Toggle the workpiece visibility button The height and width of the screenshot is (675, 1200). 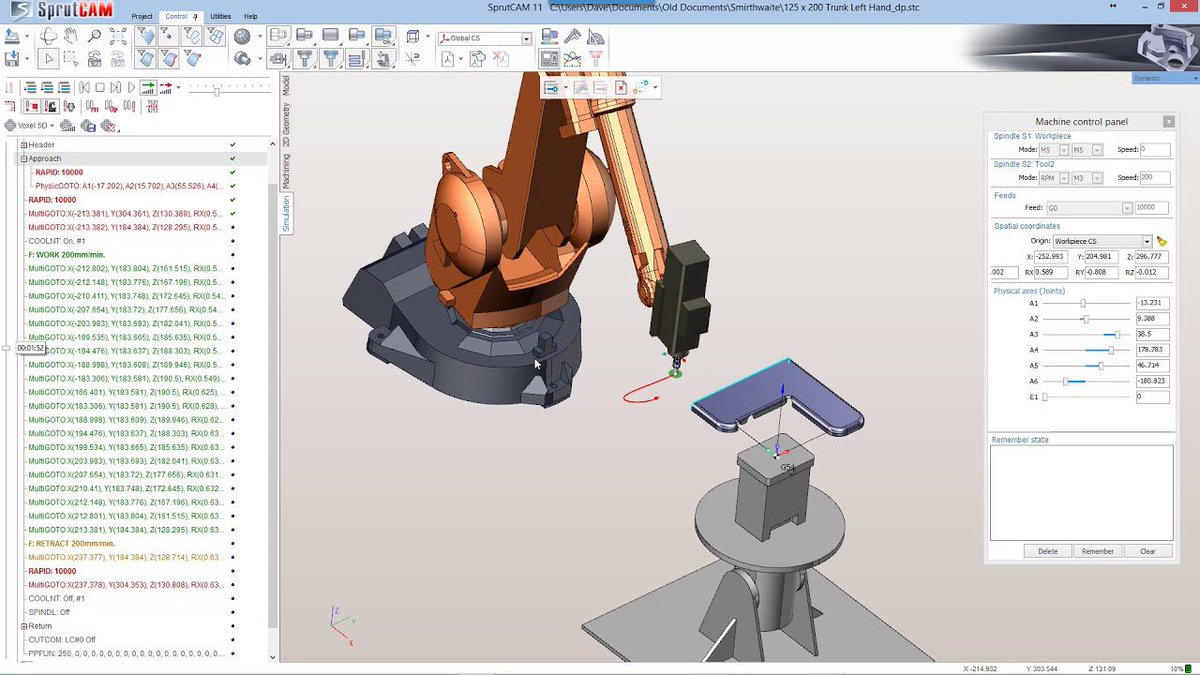click(330, 37)
